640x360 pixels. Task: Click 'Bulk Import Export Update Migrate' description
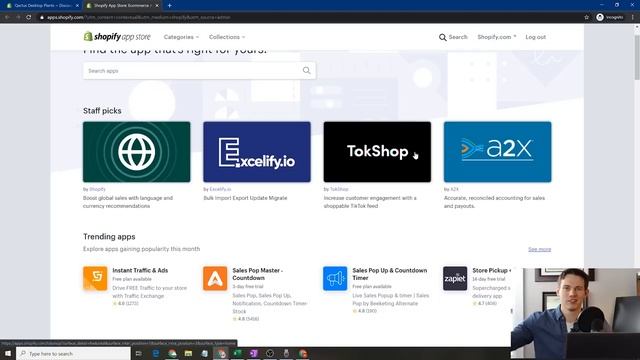coord(245,198)
